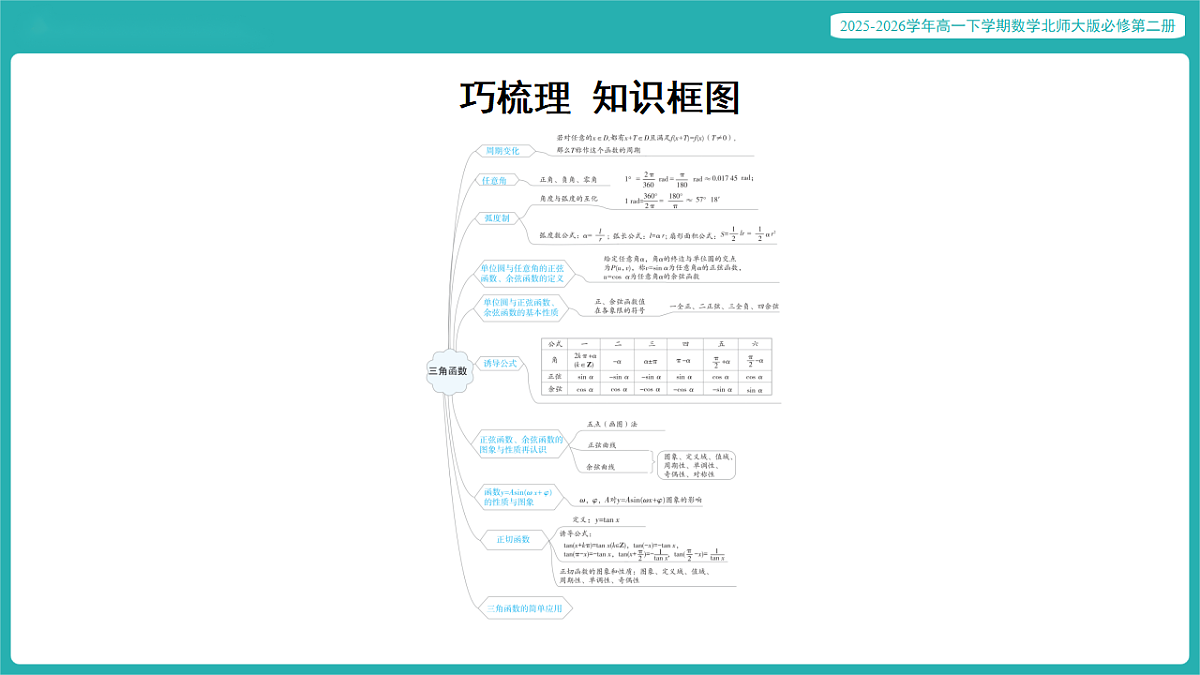This screenshot has height=675, width=1200.
Task: Click the text '正角、负角、零角'
Action: tap(568, 180)
